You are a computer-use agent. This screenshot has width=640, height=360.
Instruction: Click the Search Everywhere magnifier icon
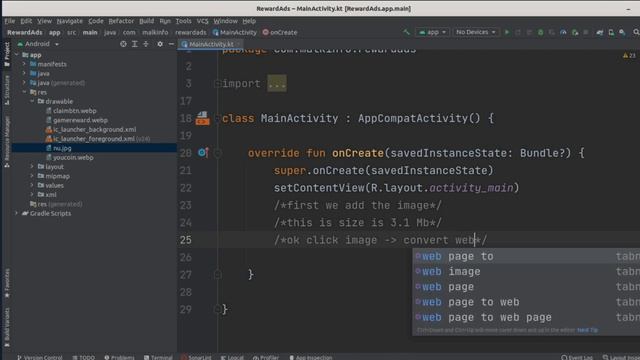click(x=636, y=32)
